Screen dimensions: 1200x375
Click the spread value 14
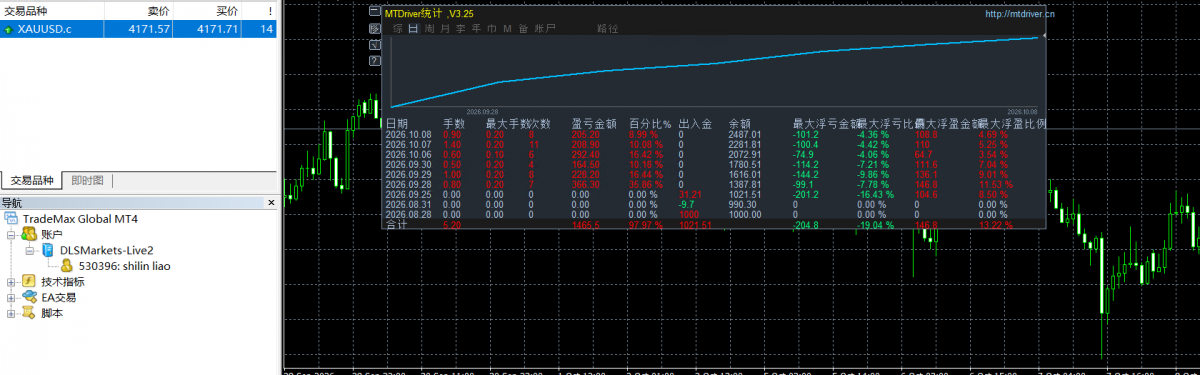coord(266,29)
